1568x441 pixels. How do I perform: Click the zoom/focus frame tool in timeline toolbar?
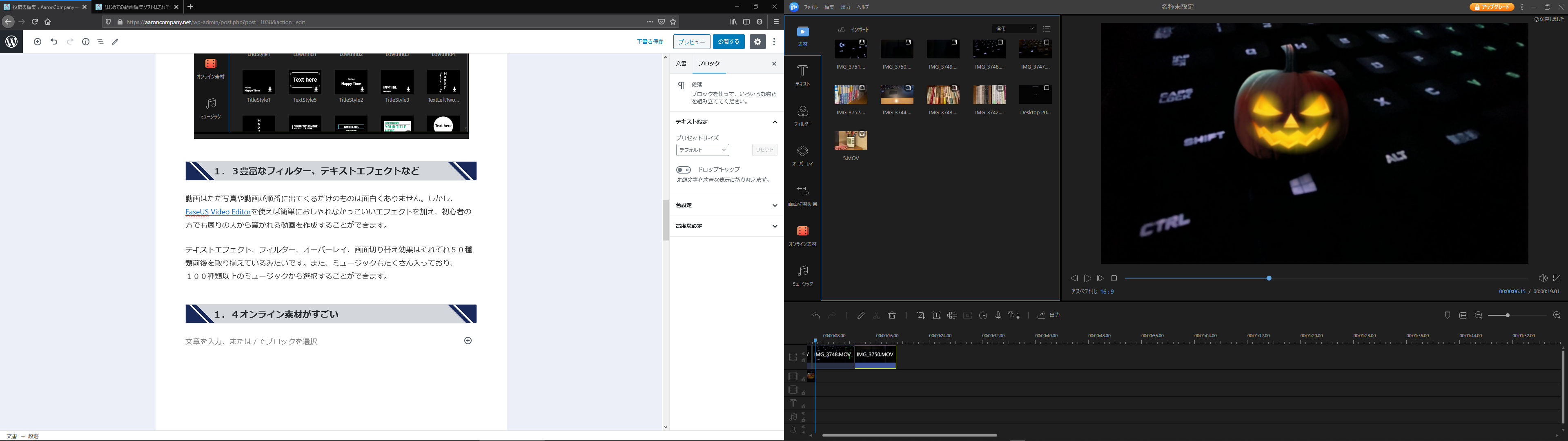[936, 315]
